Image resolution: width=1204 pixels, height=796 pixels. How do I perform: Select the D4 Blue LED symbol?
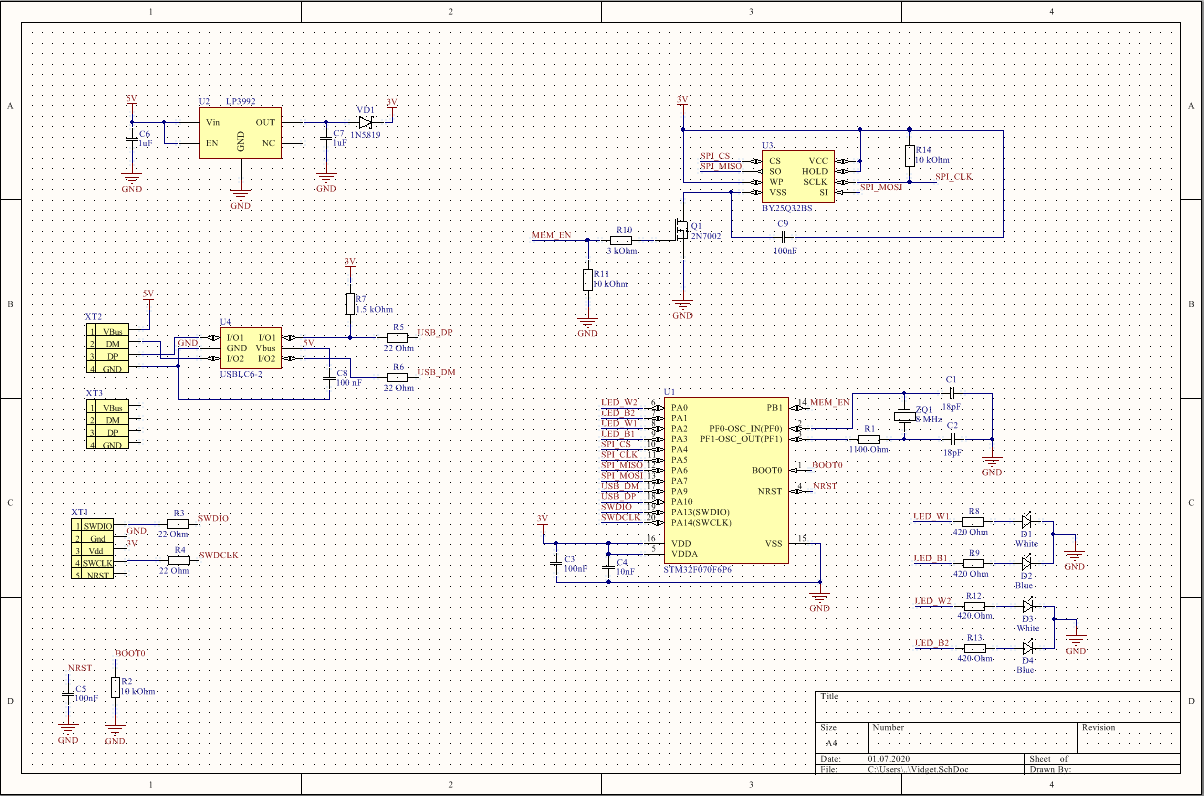[x=1026, y=647]
